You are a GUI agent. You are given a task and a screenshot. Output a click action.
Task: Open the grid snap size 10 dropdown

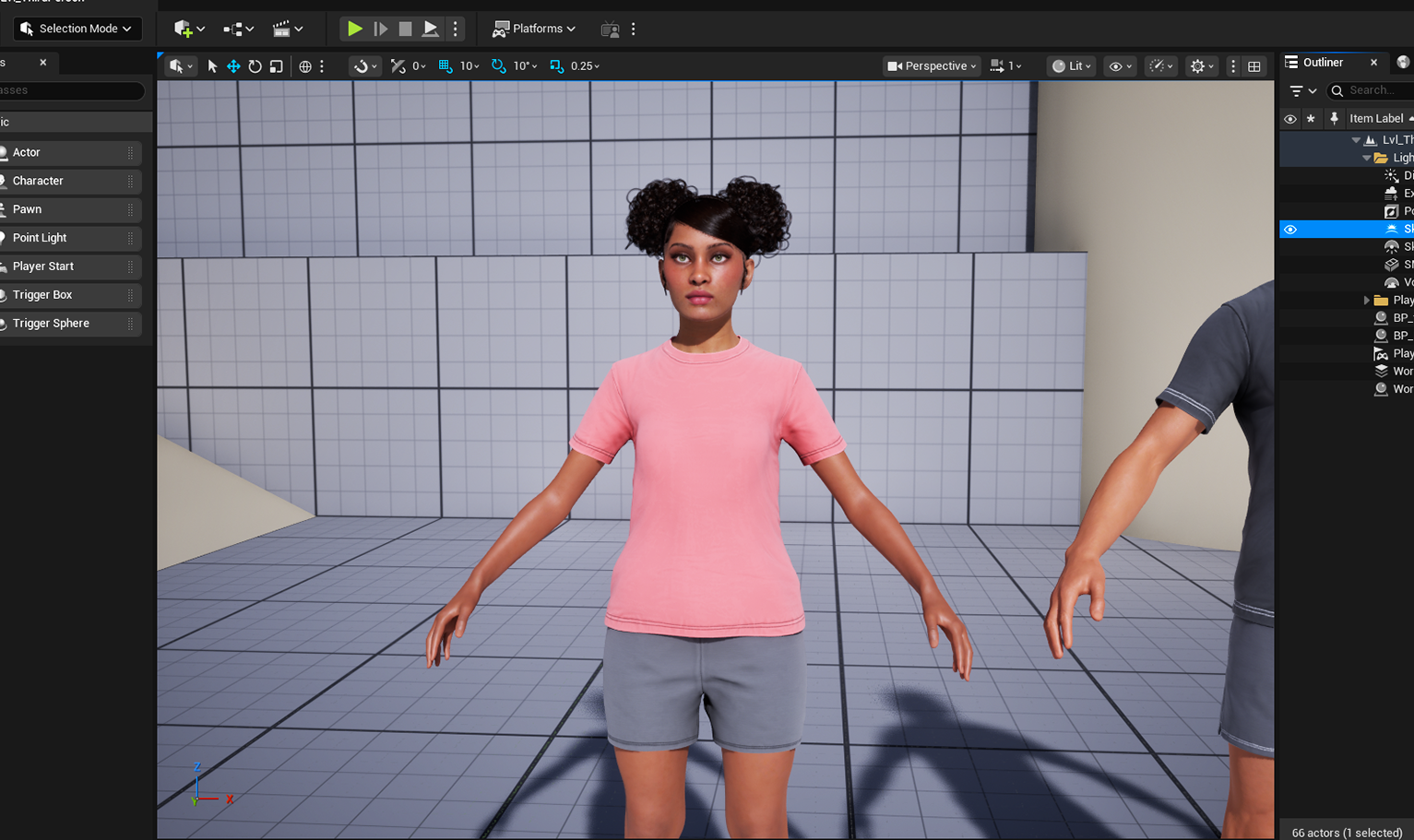[x=469, y=65]
